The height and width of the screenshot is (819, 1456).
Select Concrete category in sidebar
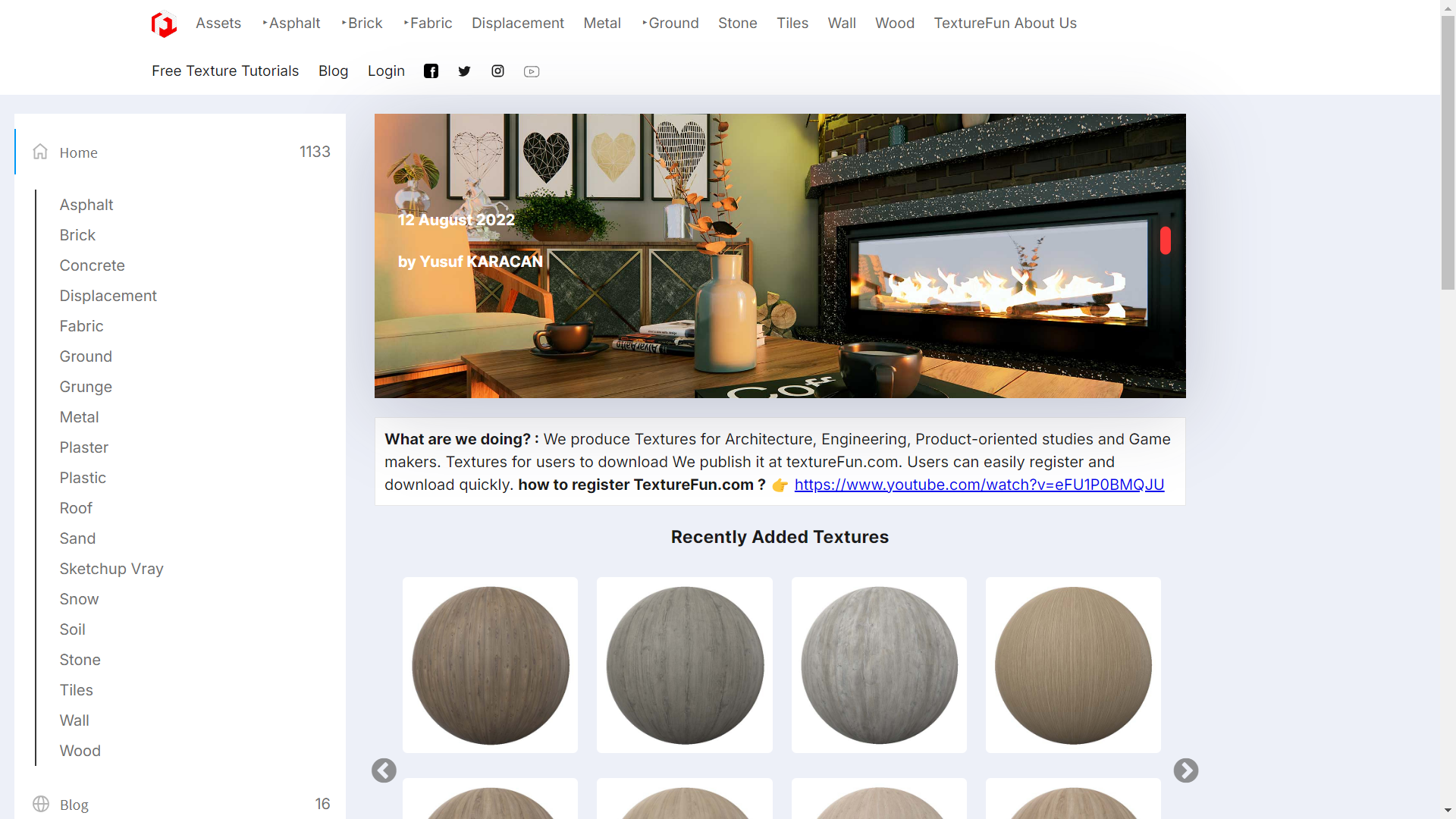[x=93, y=265]
